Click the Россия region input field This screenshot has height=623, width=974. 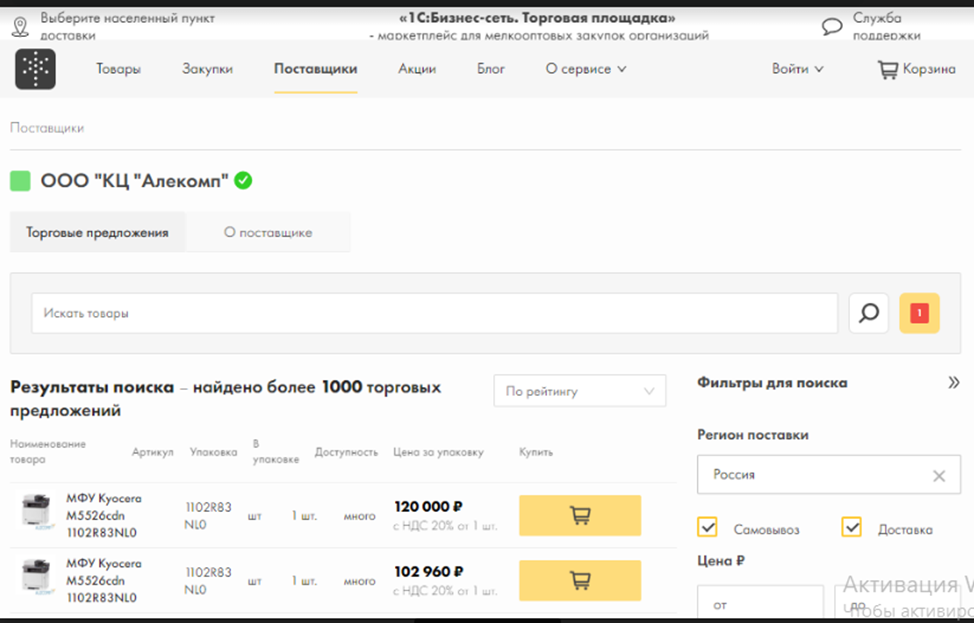coord(829,475)
